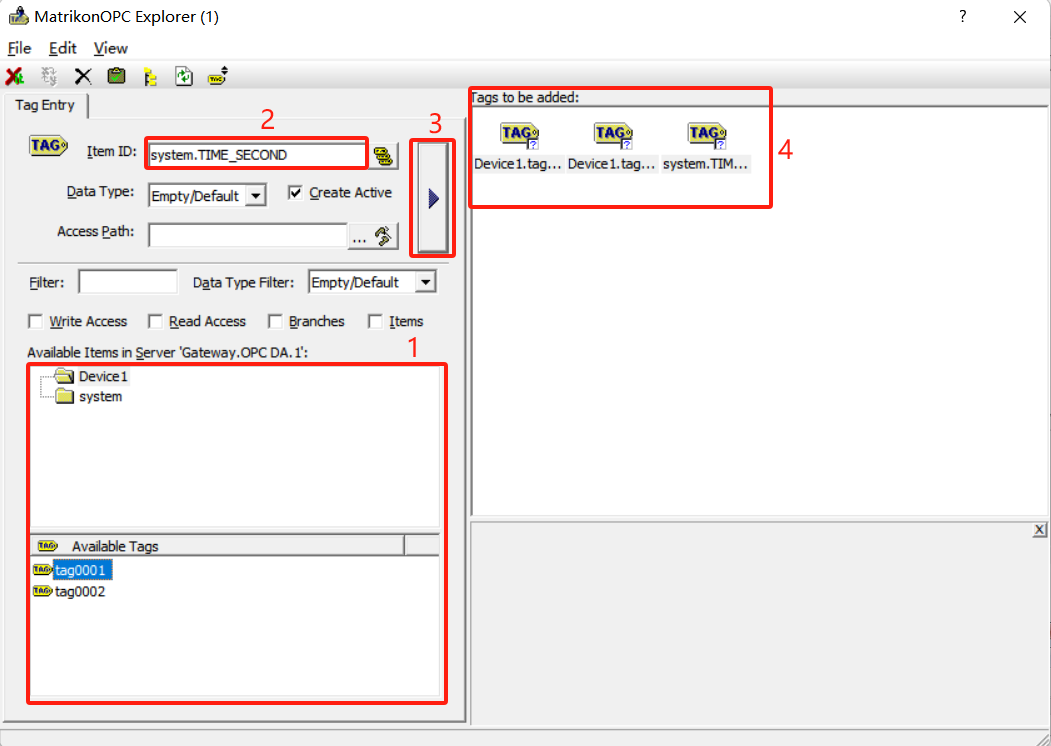Select the Tag Entry tab
Screen dimensions: 1051x746
tap(45, 105)
